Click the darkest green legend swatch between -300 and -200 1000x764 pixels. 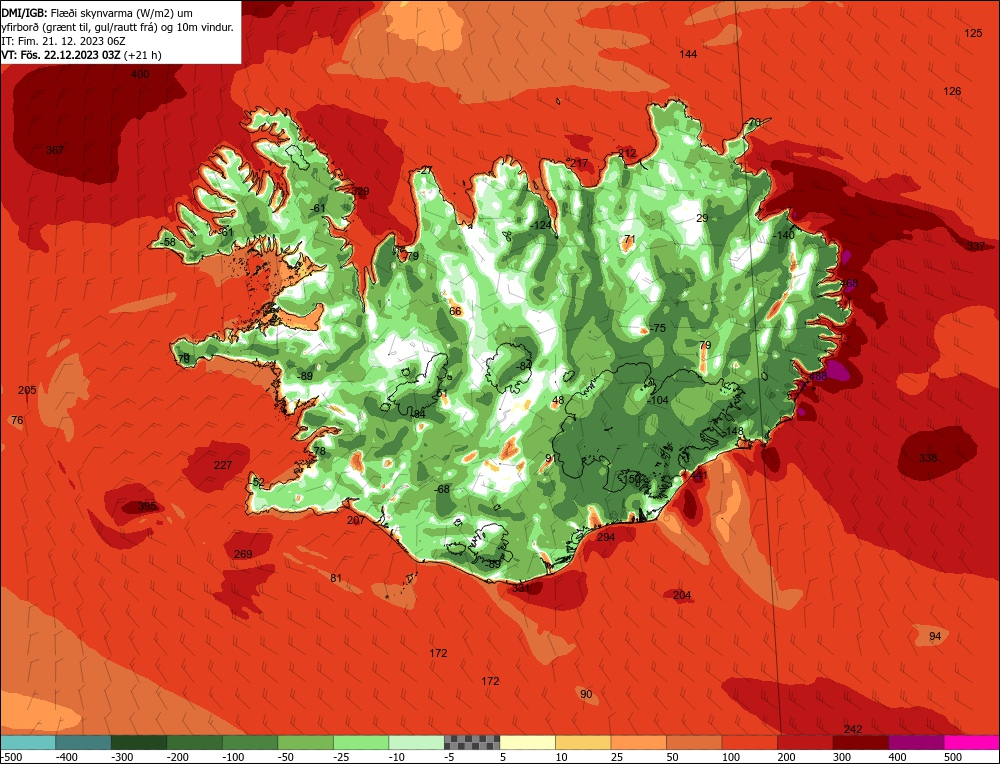tap(139, 742)
